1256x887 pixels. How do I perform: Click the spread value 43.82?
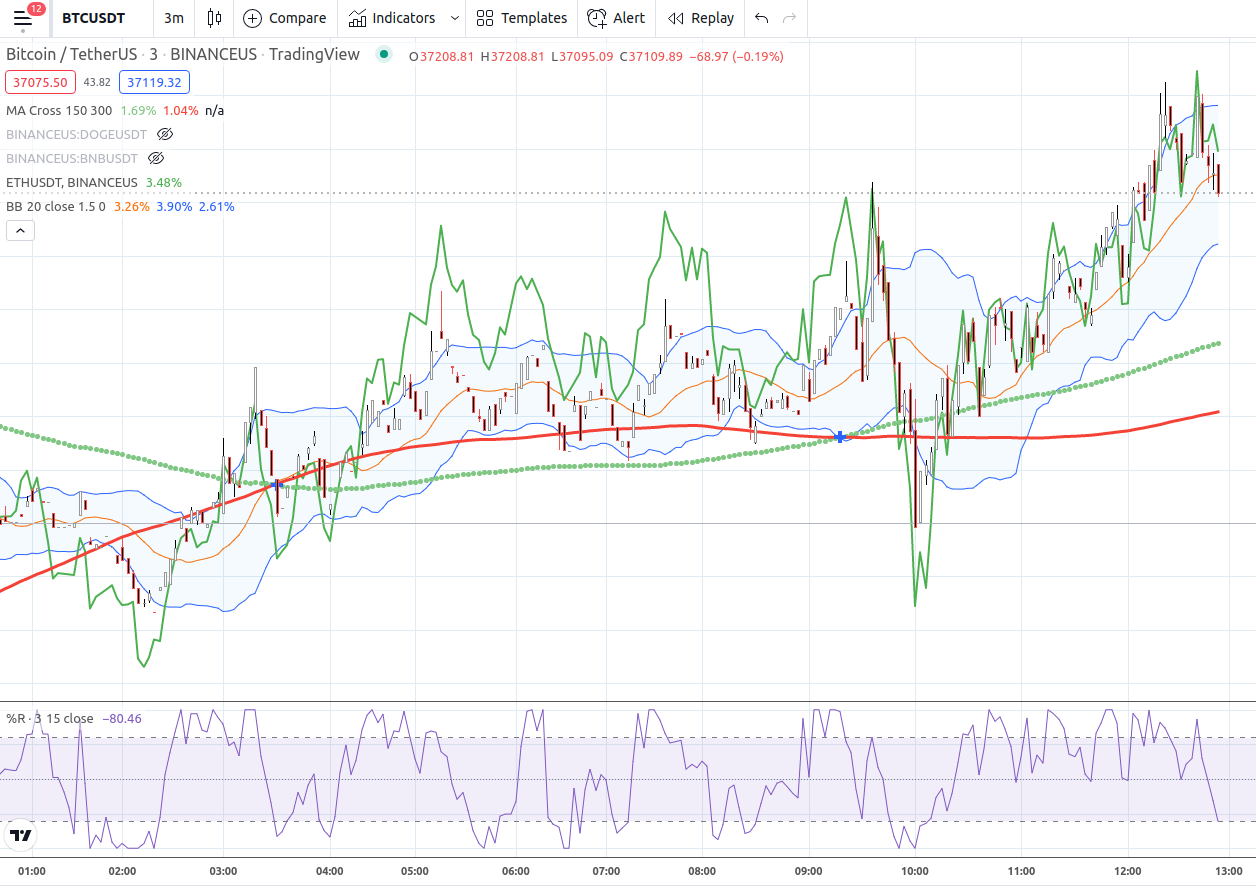coord(97,82)
